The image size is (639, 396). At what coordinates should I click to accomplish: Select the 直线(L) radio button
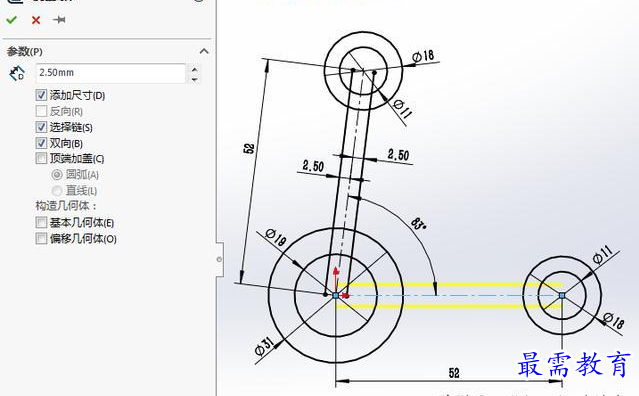57,191
